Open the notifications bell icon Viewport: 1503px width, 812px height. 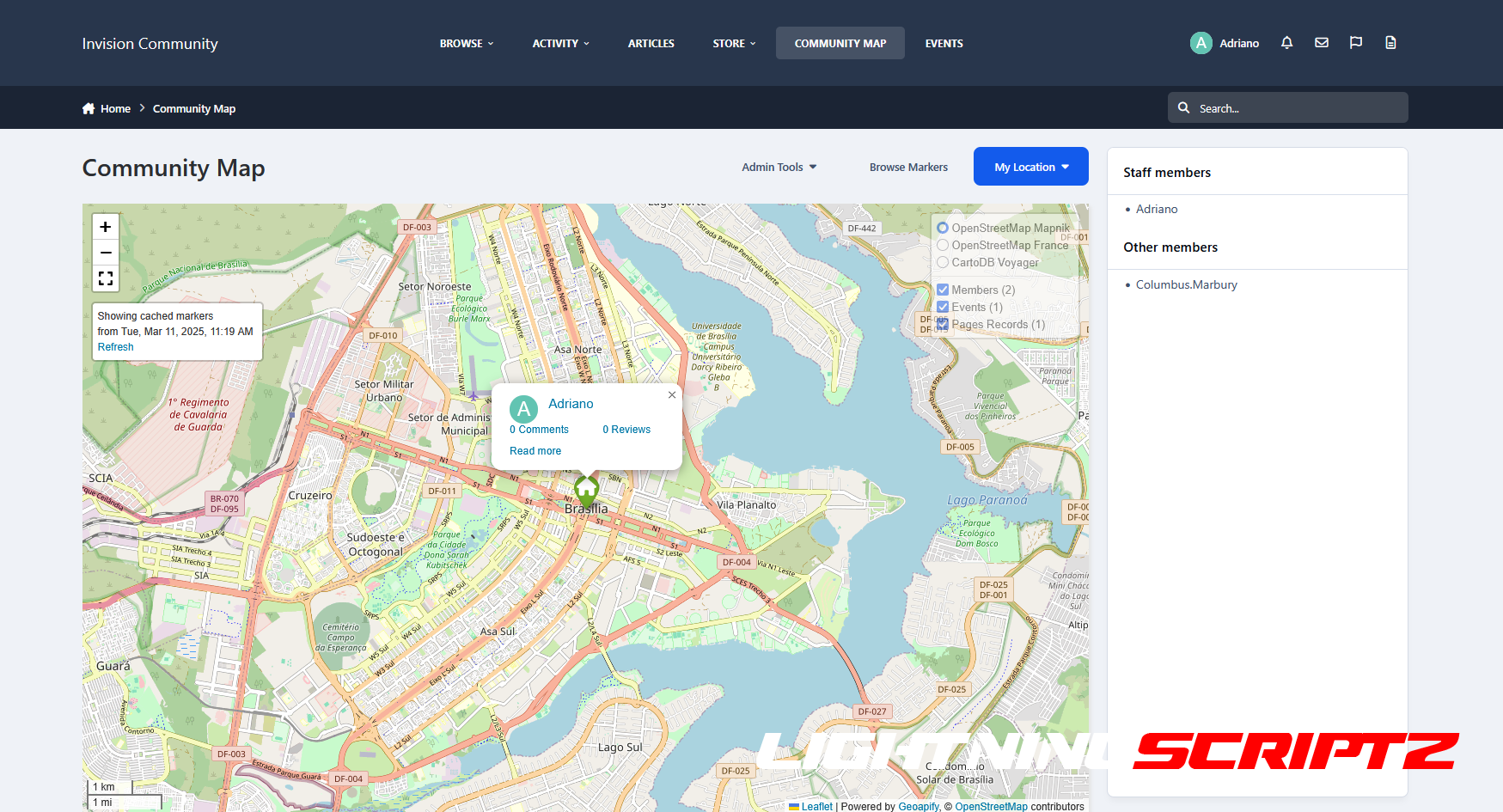[1286, 43]
